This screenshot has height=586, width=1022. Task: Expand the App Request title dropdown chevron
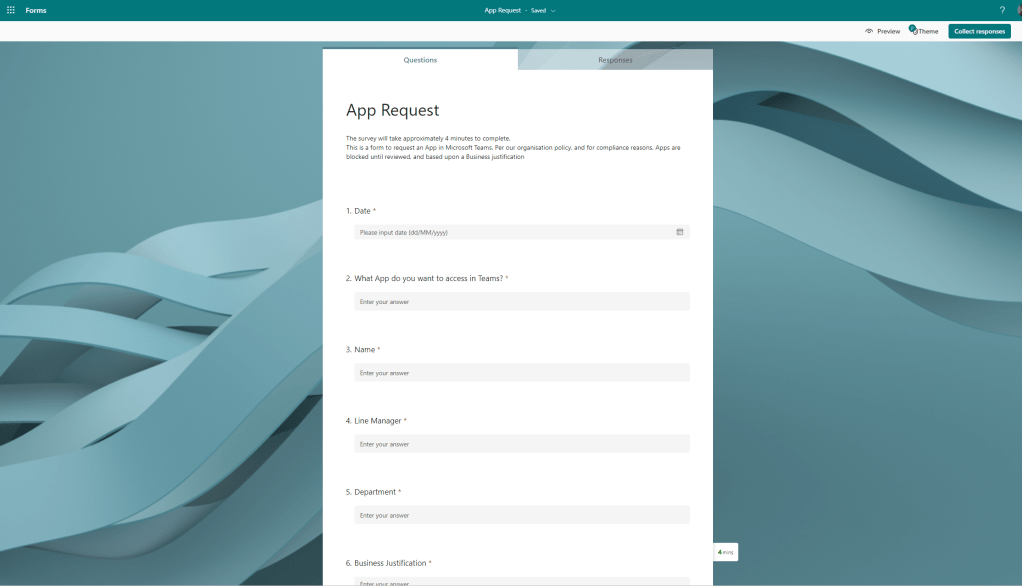pyautogui.click(x=553, y=10)
